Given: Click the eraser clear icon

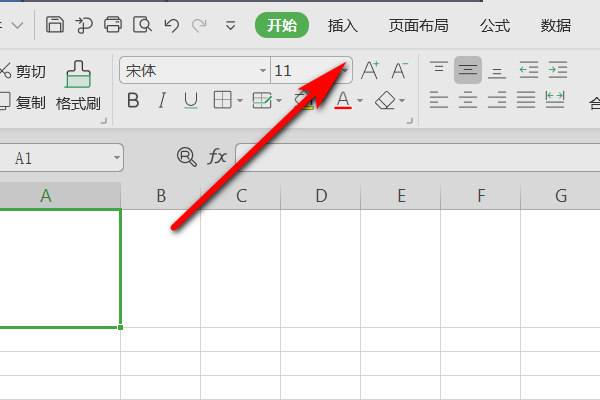Looking at the screenshot, I should pos(385,100).
